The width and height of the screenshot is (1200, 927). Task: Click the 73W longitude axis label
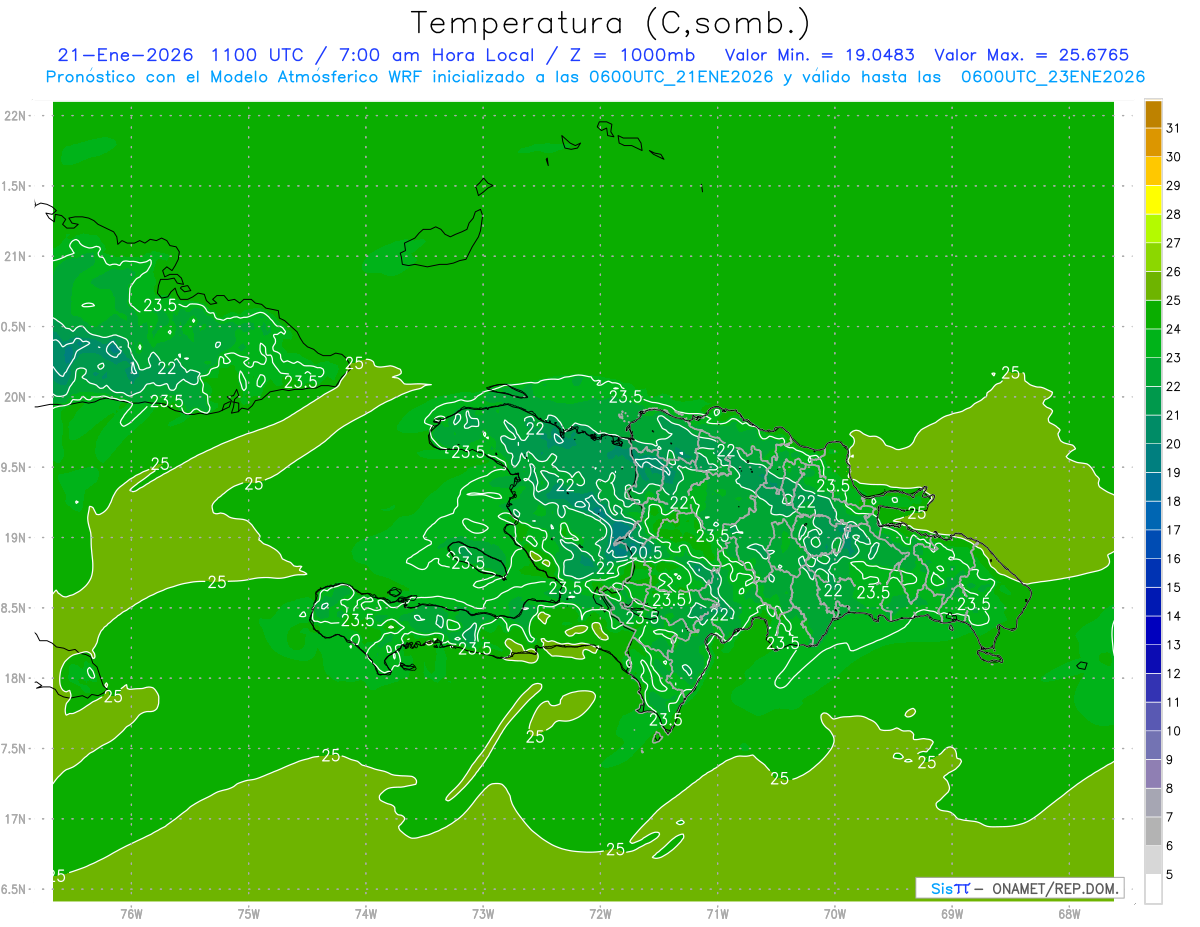coord(483,913)
